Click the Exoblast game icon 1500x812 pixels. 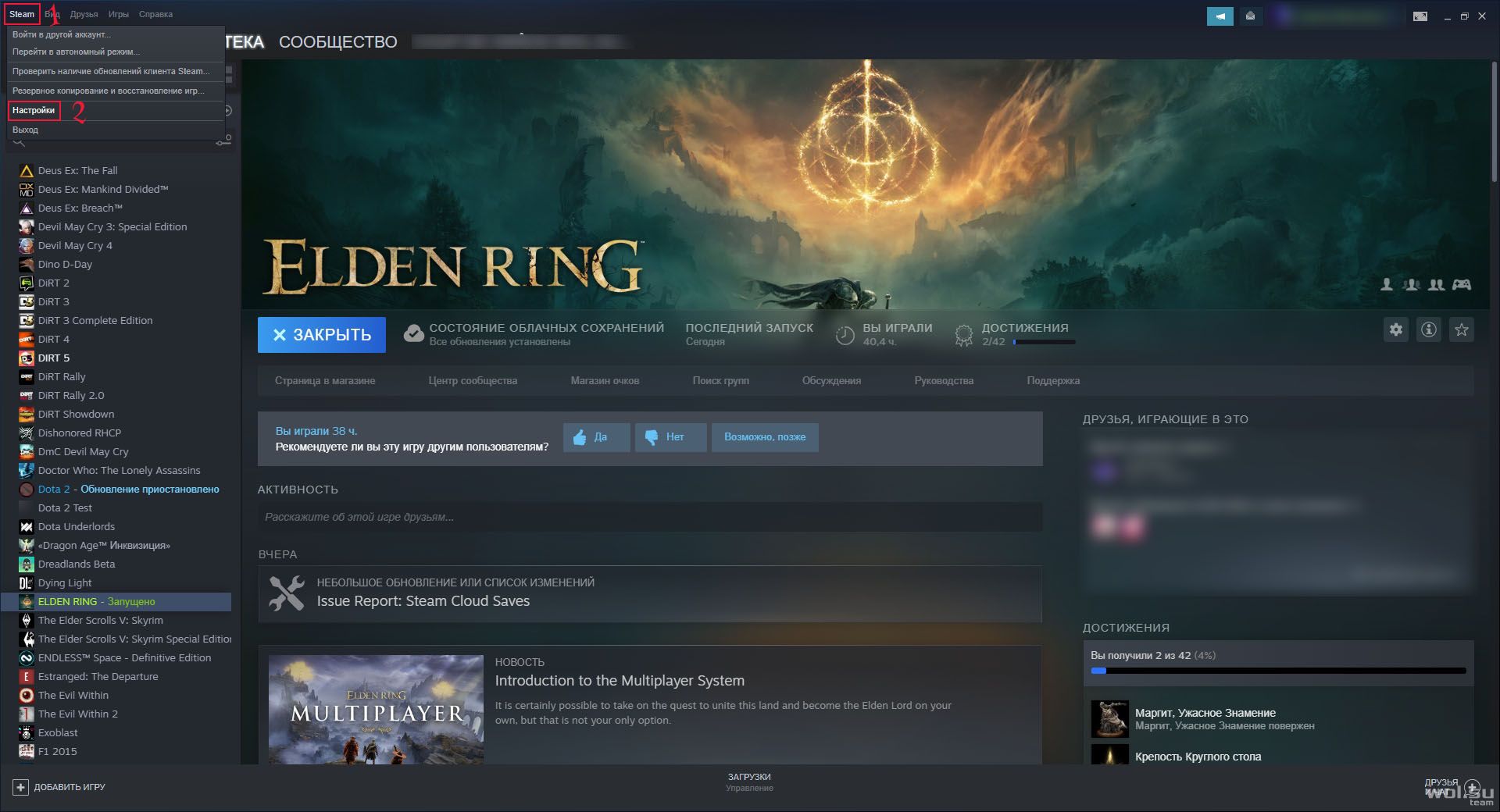27,733
